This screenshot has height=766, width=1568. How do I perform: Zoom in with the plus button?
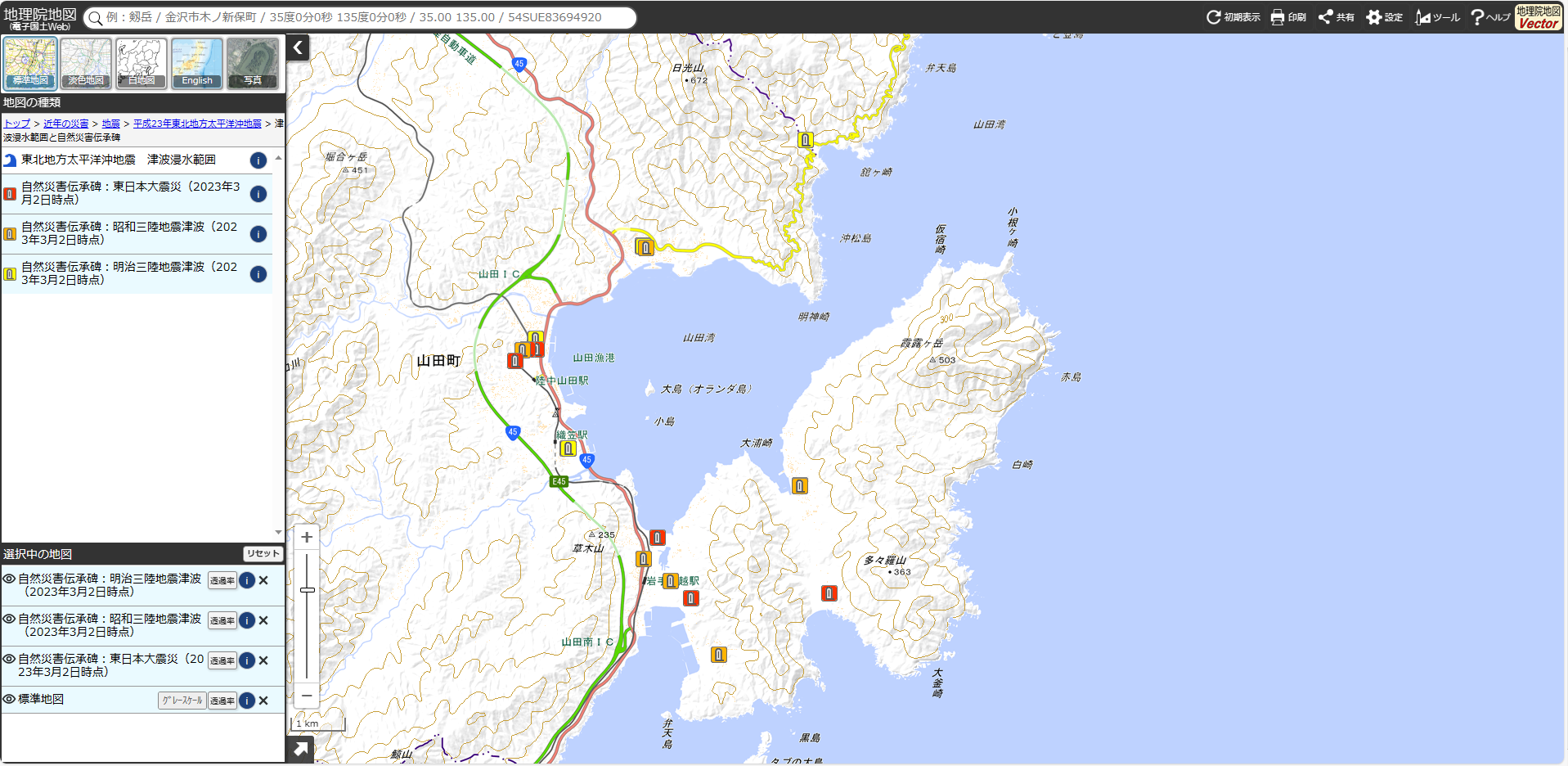click(x=307, y=537)
